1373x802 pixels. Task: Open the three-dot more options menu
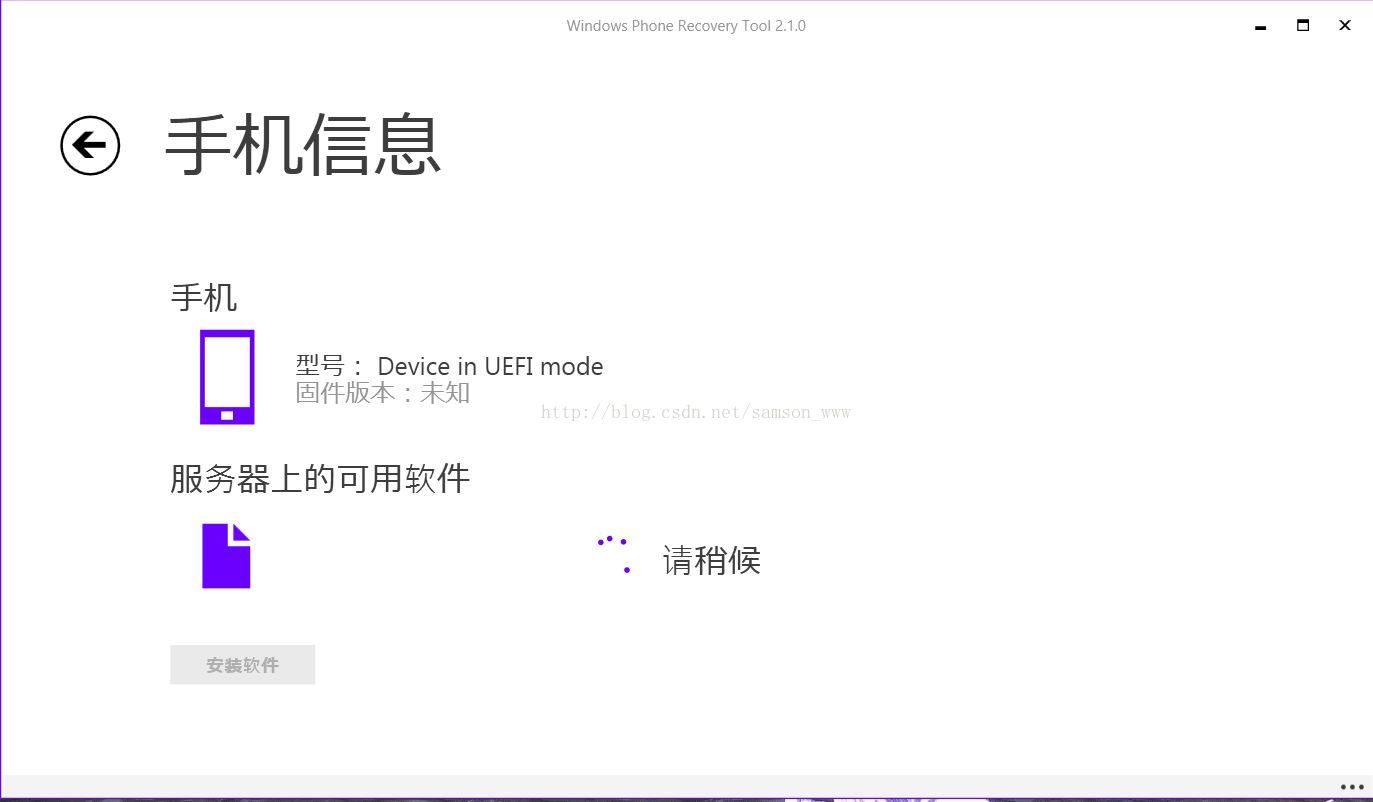click(x=1351, y=787)
